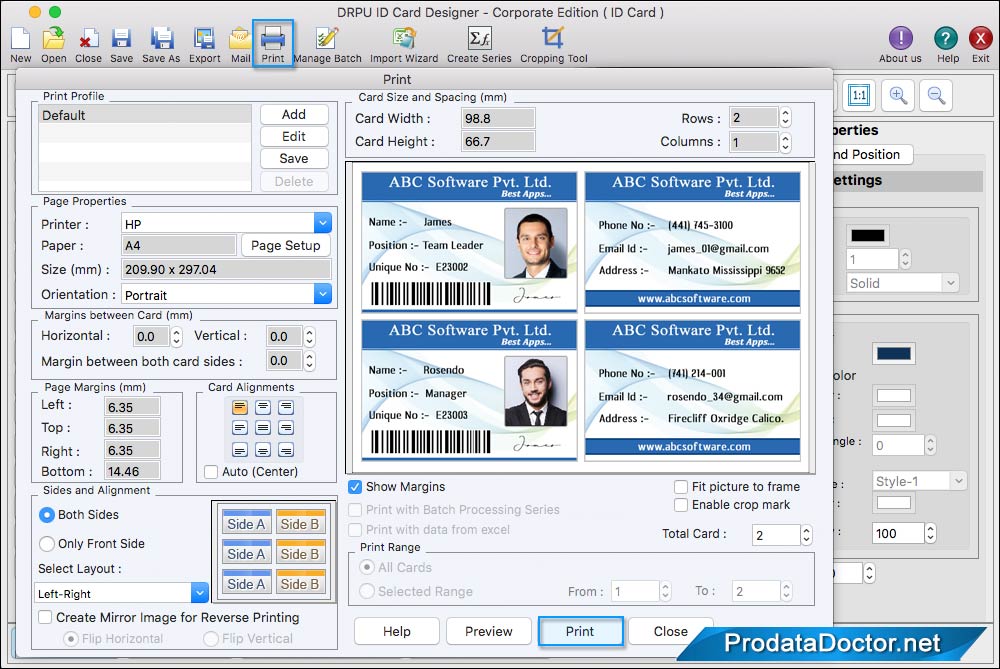Check Print with data from excel
1000x669 pixels.
pos(355,530)
